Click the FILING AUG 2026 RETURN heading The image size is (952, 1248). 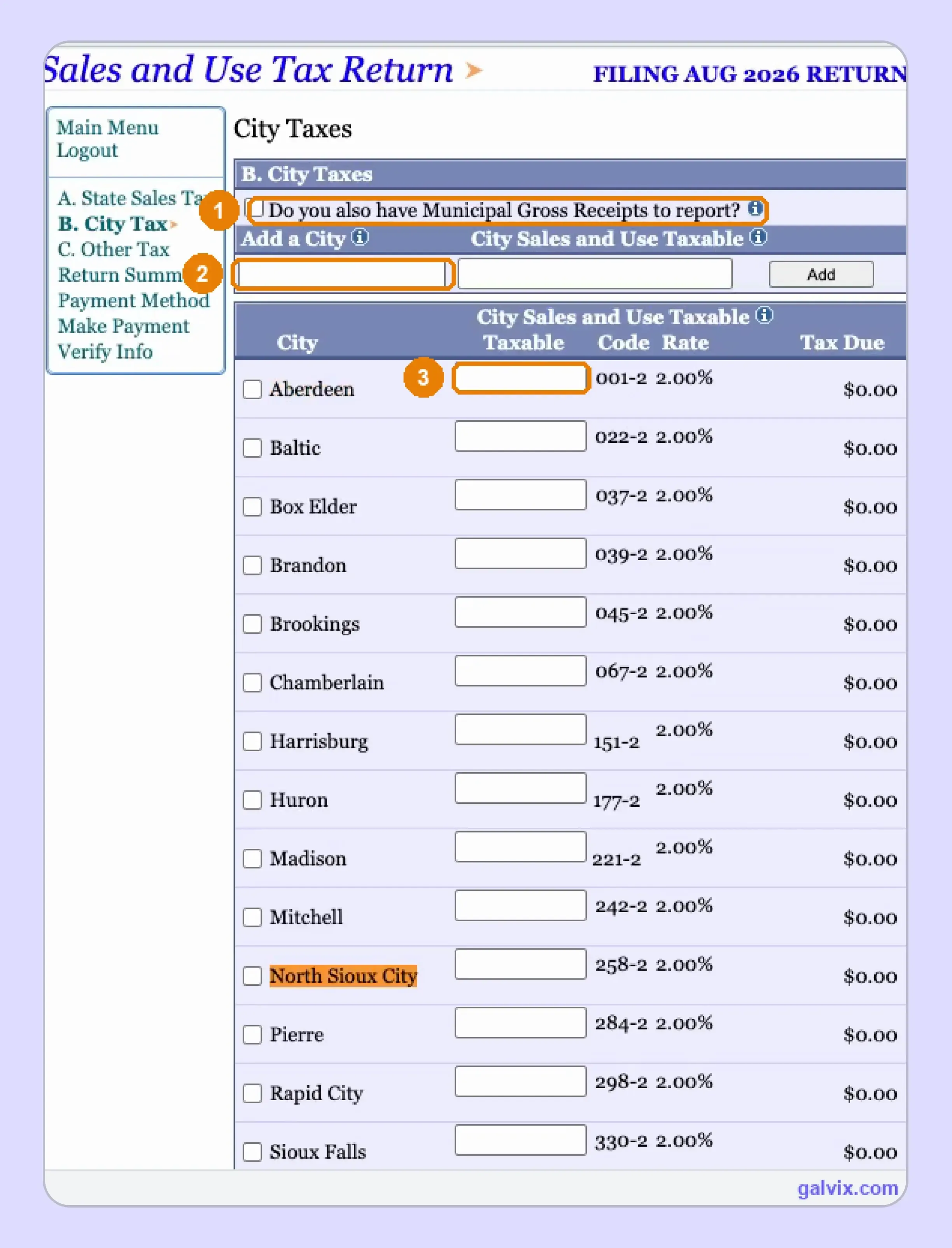(749, 74)
